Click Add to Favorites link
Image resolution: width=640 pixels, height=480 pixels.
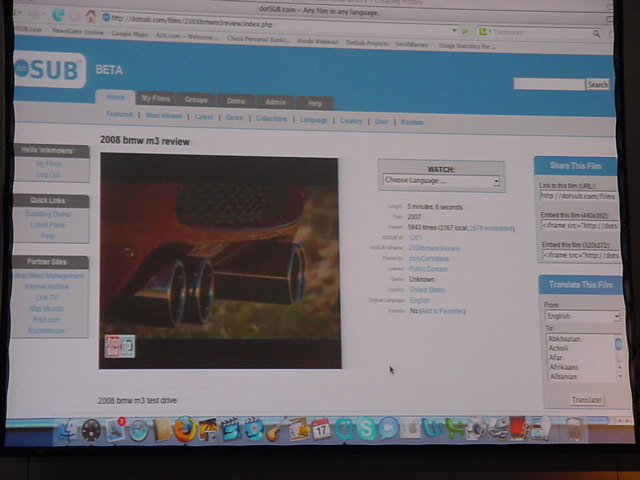[x=442, y=311]
